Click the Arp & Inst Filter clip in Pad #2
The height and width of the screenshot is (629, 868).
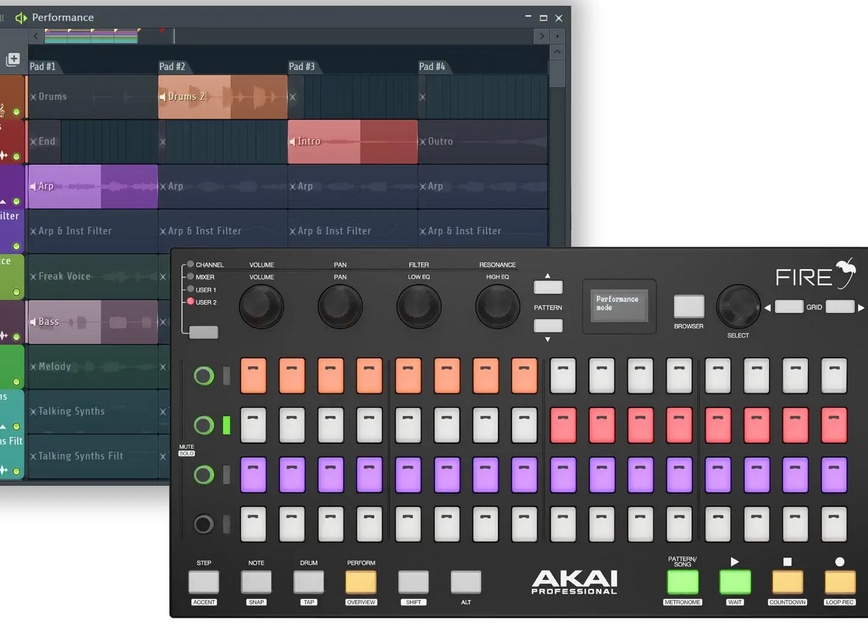pyautogui.click(x=223, y=231)
